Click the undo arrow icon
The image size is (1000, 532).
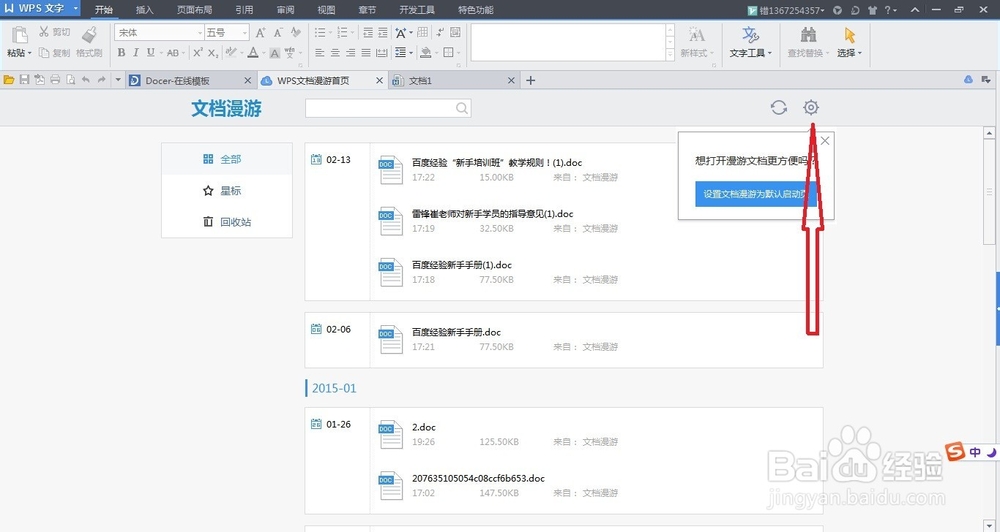coord(85,80)
